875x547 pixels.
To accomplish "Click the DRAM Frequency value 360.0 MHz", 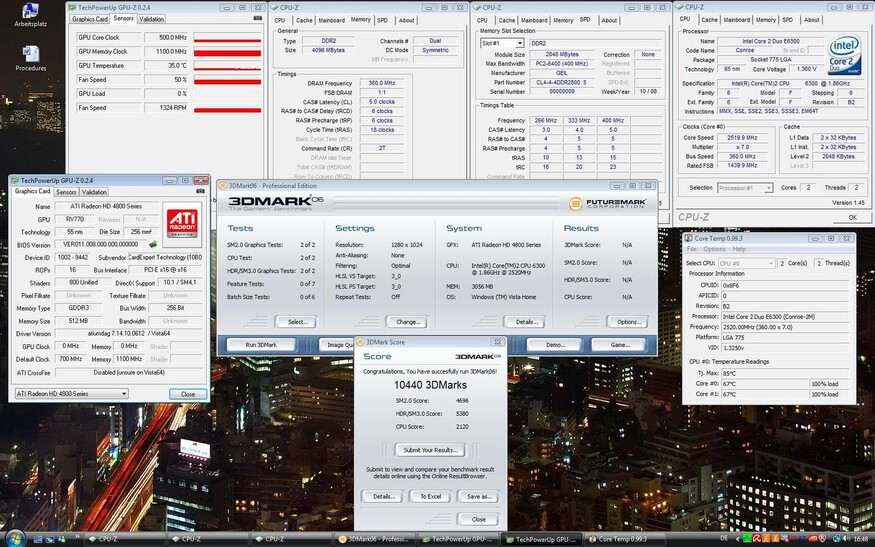I will click(x=382, y=83).
